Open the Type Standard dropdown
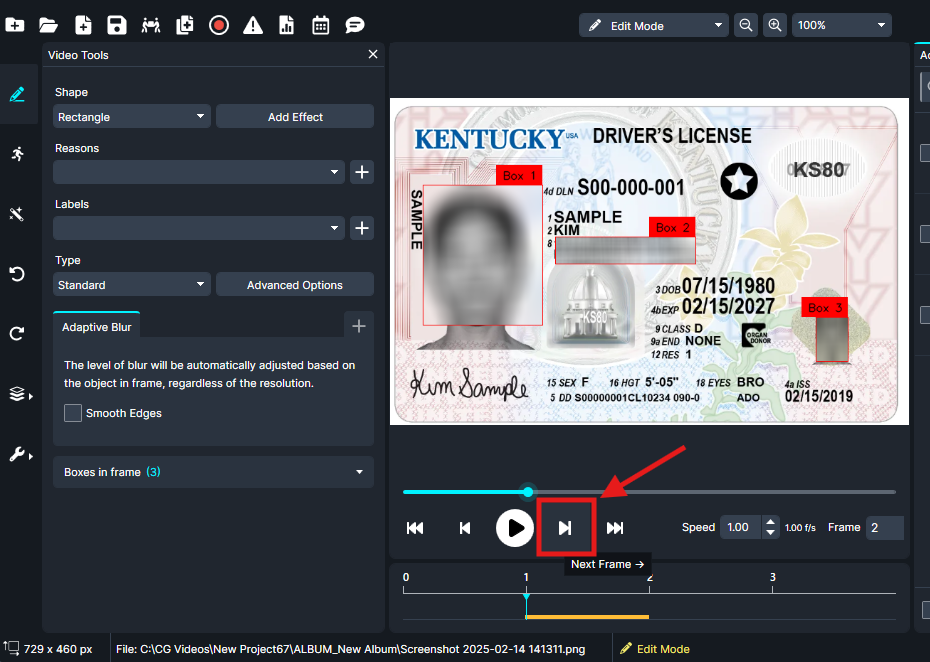This screenshot has width=930, height=662. pos(132,285)
